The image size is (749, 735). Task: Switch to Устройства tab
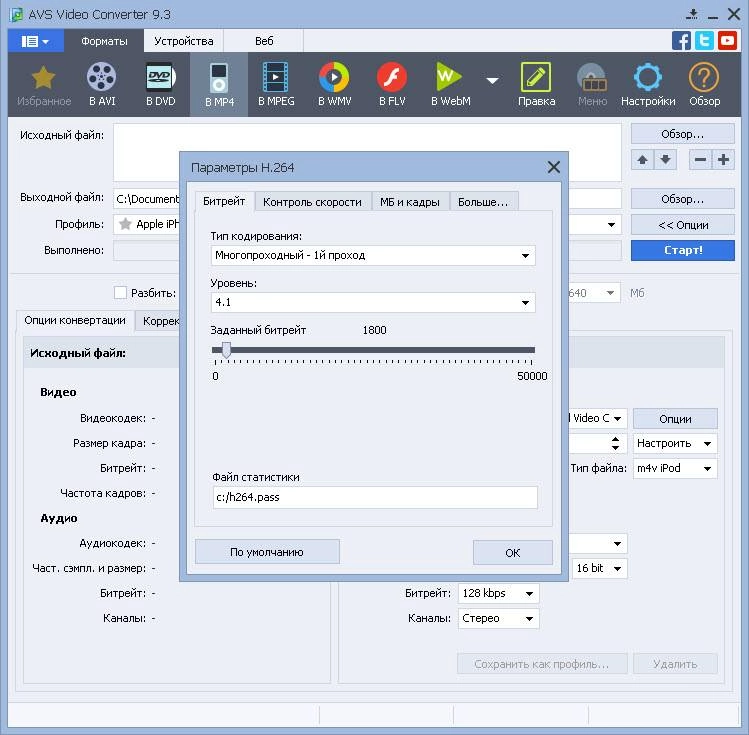point(183,41)
